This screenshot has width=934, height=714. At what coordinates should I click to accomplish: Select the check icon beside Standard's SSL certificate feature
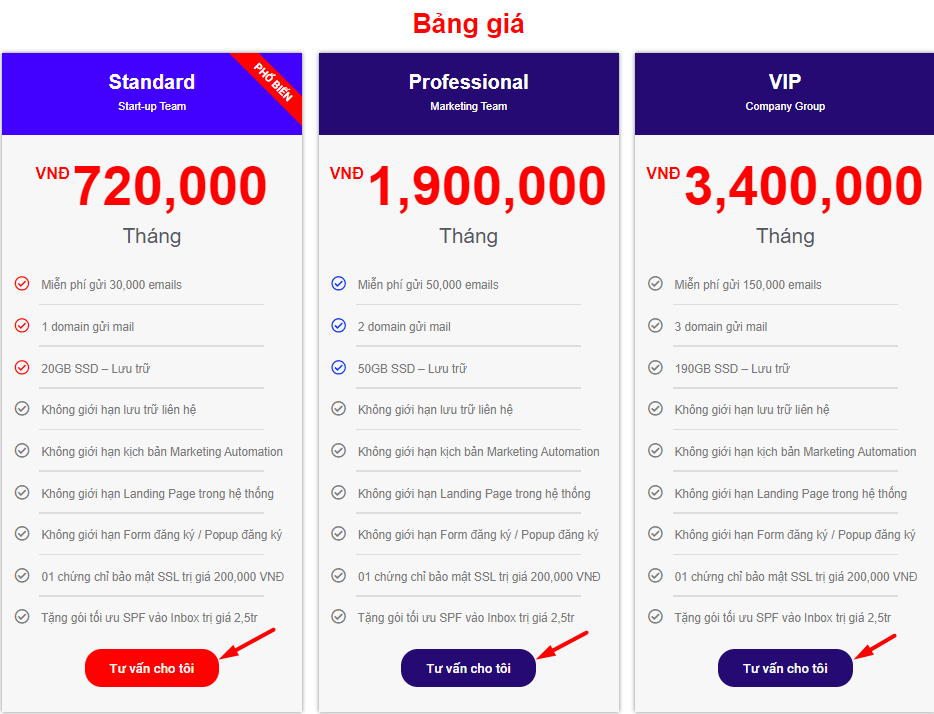[22, 576]
